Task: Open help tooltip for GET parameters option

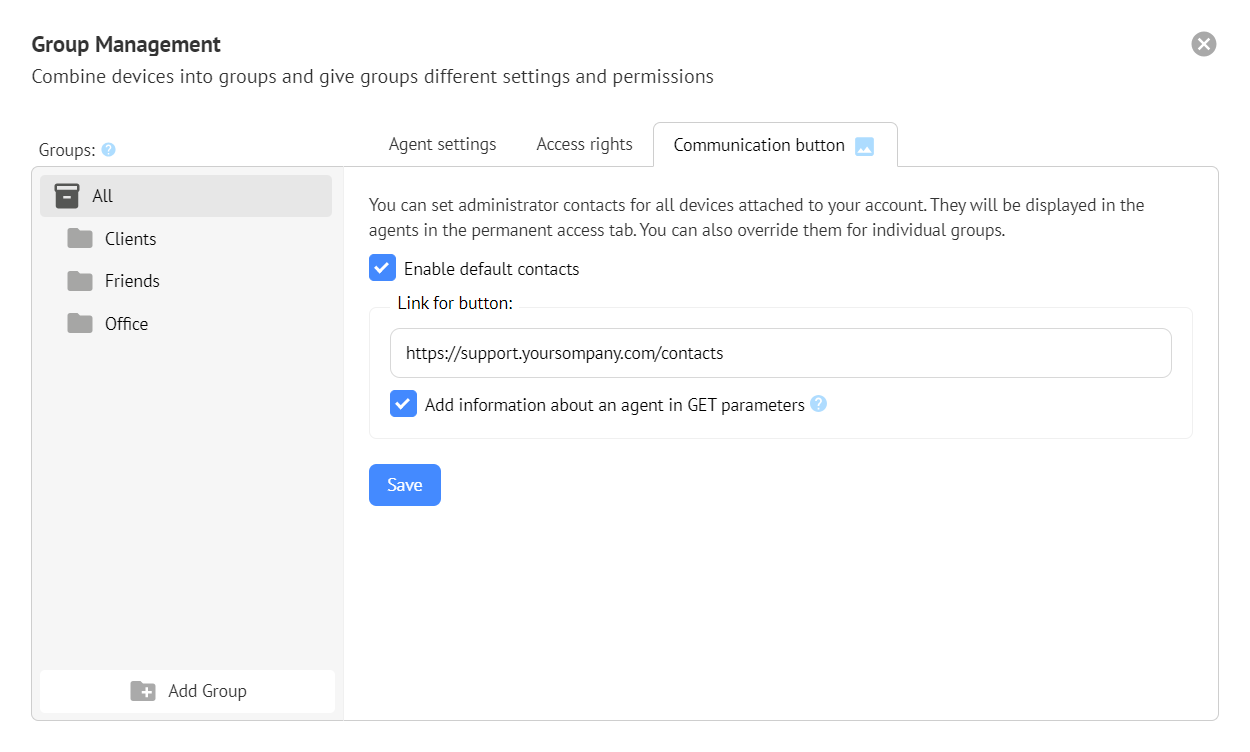Action: coord(819,404)
